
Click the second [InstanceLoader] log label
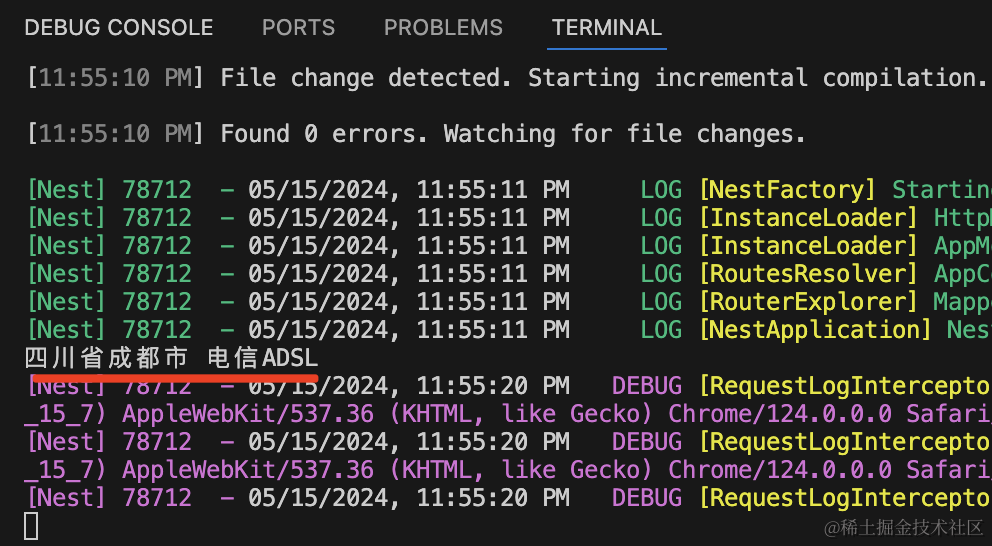(808, 246)
